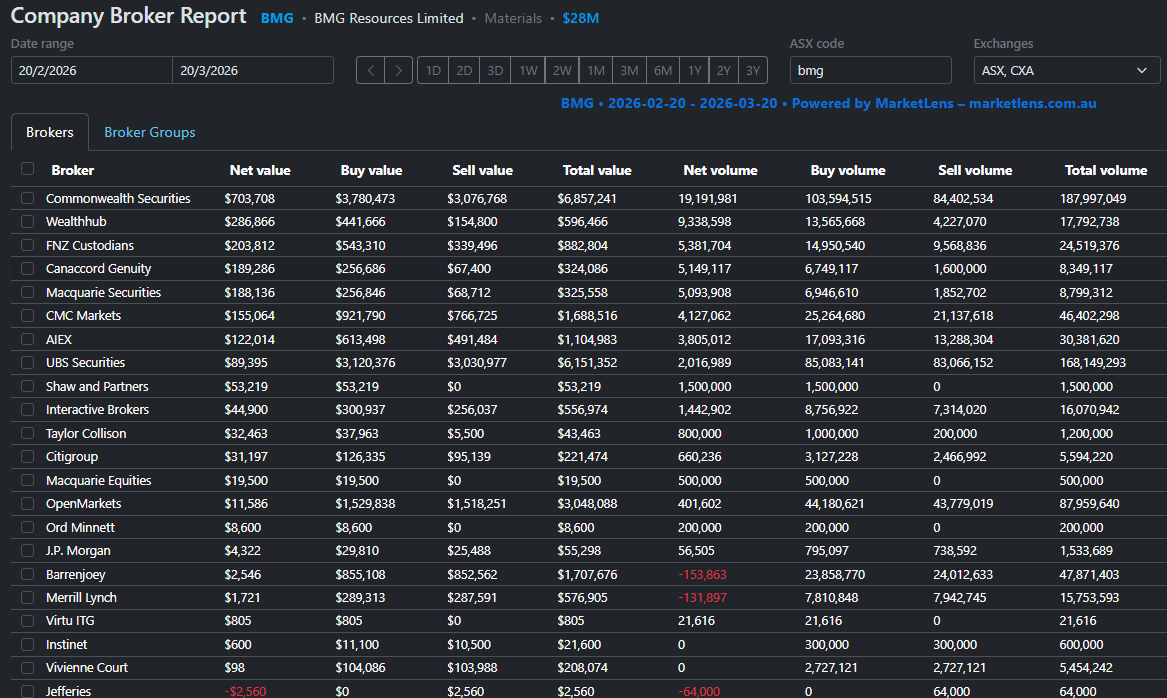The height and width of the screenshot is (698, 1167).
Task: Check the Canaccord Genuity row checkbox
Action: pos(28,269)
